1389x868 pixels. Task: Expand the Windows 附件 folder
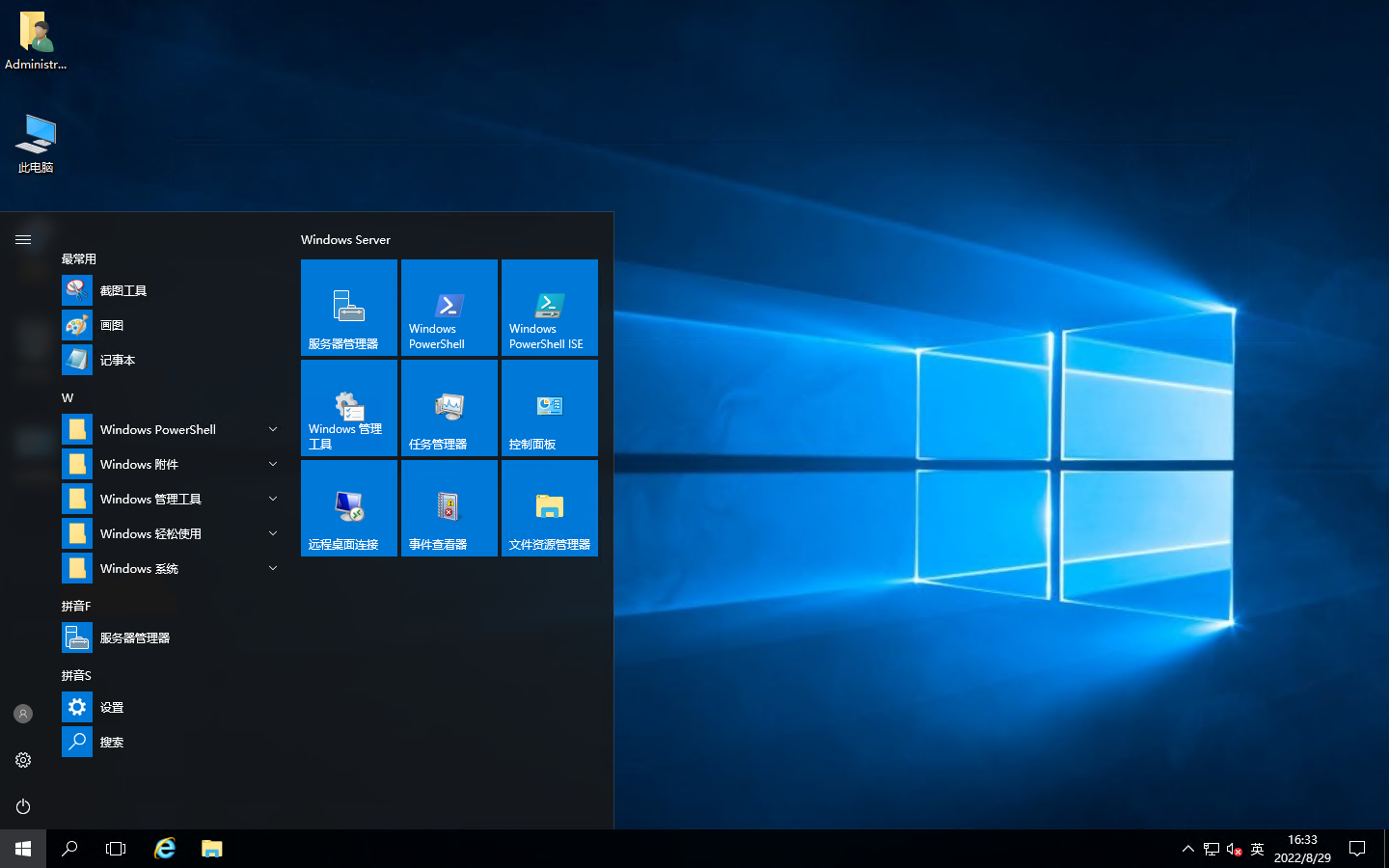[x=174, y=464]
